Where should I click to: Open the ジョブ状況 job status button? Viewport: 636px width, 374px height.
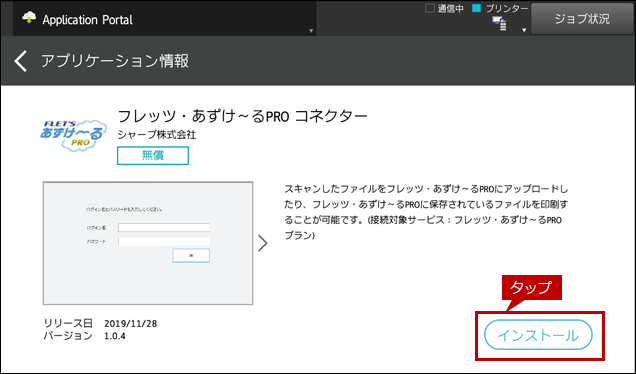(x=582, y=19)
